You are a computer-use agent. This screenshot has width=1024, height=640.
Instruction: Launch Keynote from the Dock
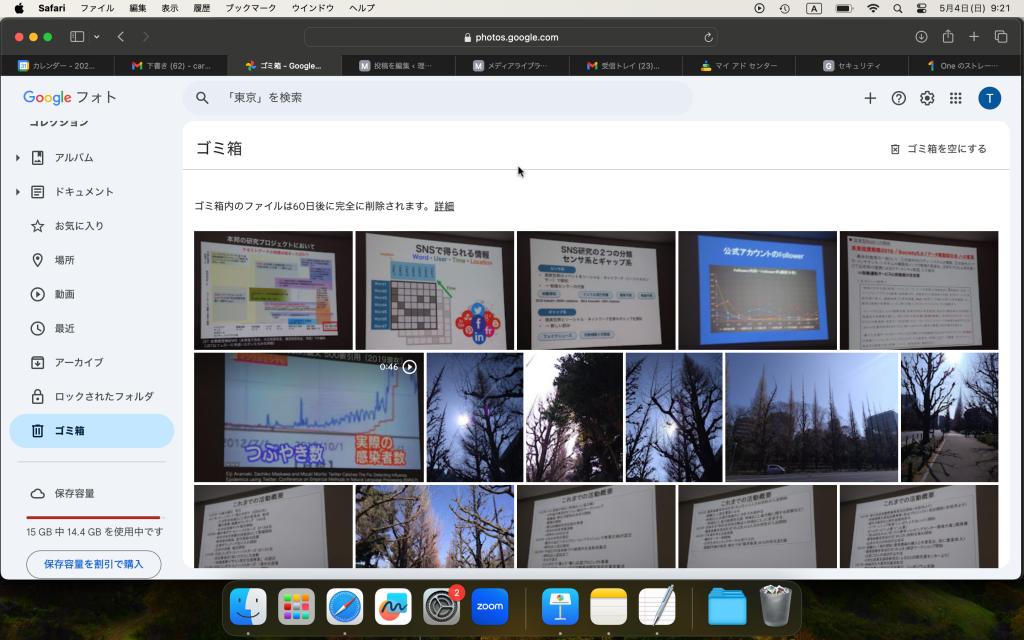[560, 606]
